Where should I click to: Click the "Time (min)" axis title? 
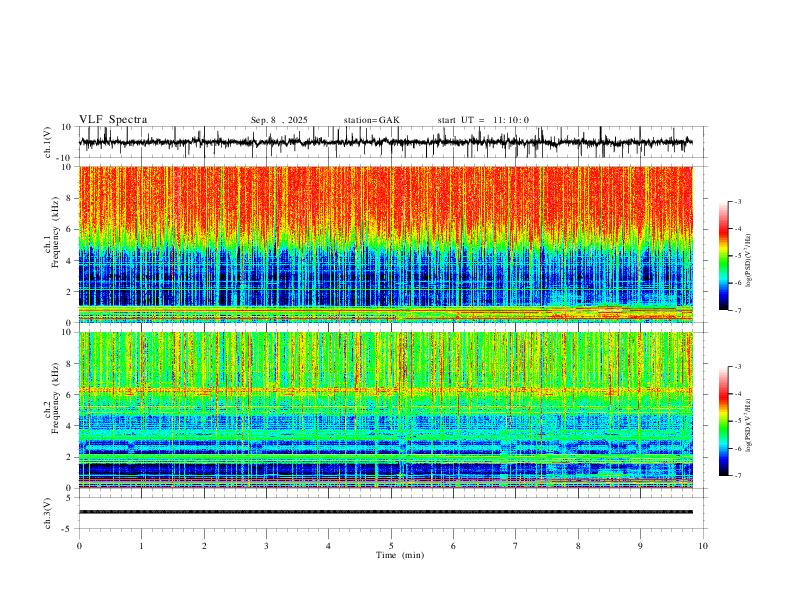pyautogui.click(x=400, y=555)
